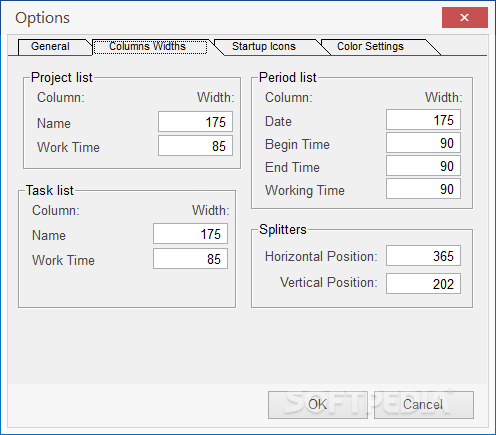Click the Working Time width field
This screenshot has height=435, width=496.
point(423,189)
